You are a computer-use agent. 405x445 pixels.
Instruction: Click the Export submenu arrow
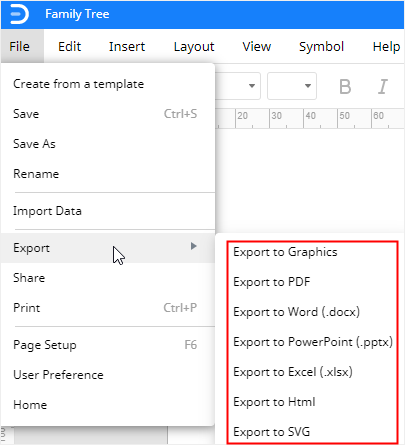[193, 246]
